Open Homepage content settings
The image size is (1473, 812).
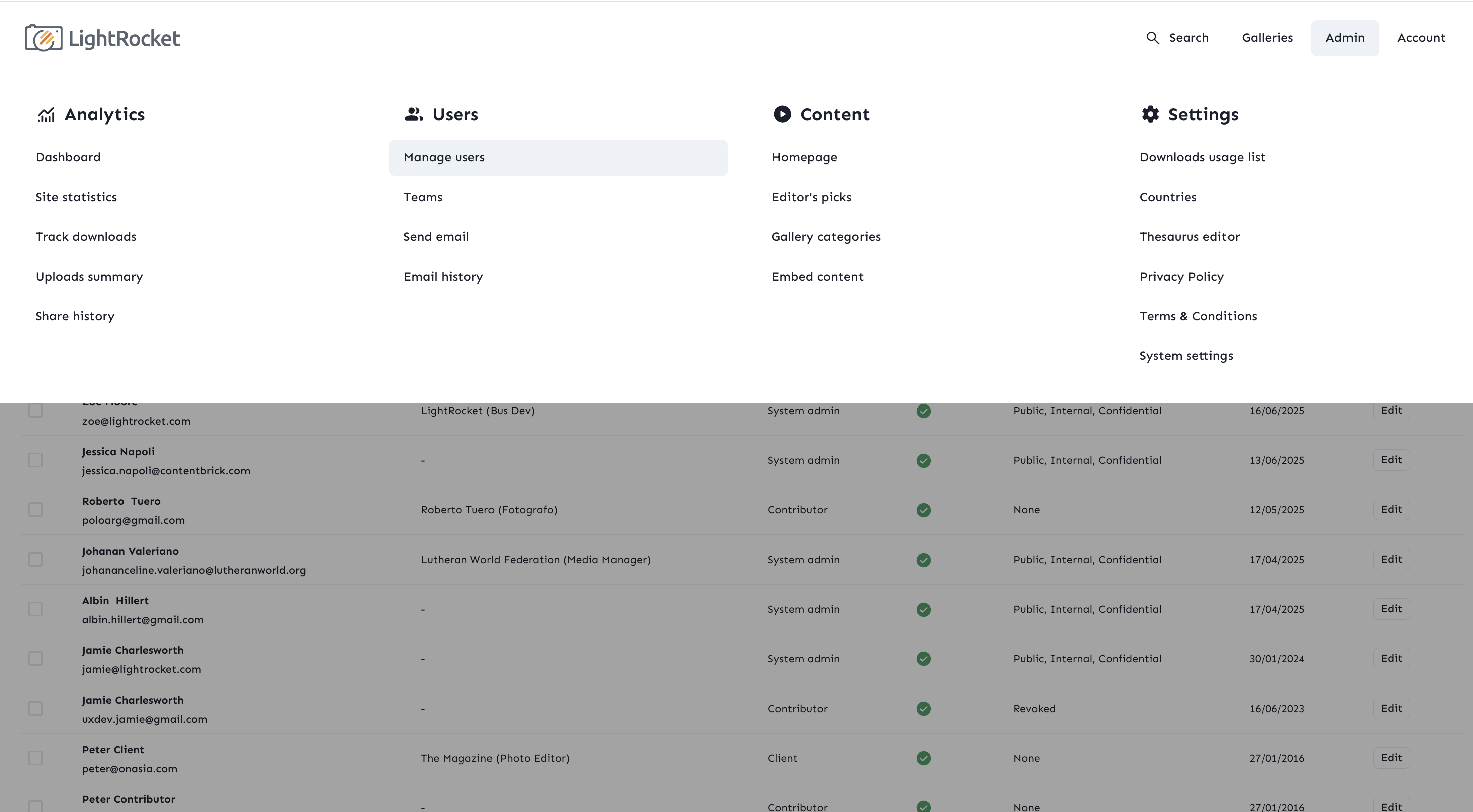coord(804,157)
